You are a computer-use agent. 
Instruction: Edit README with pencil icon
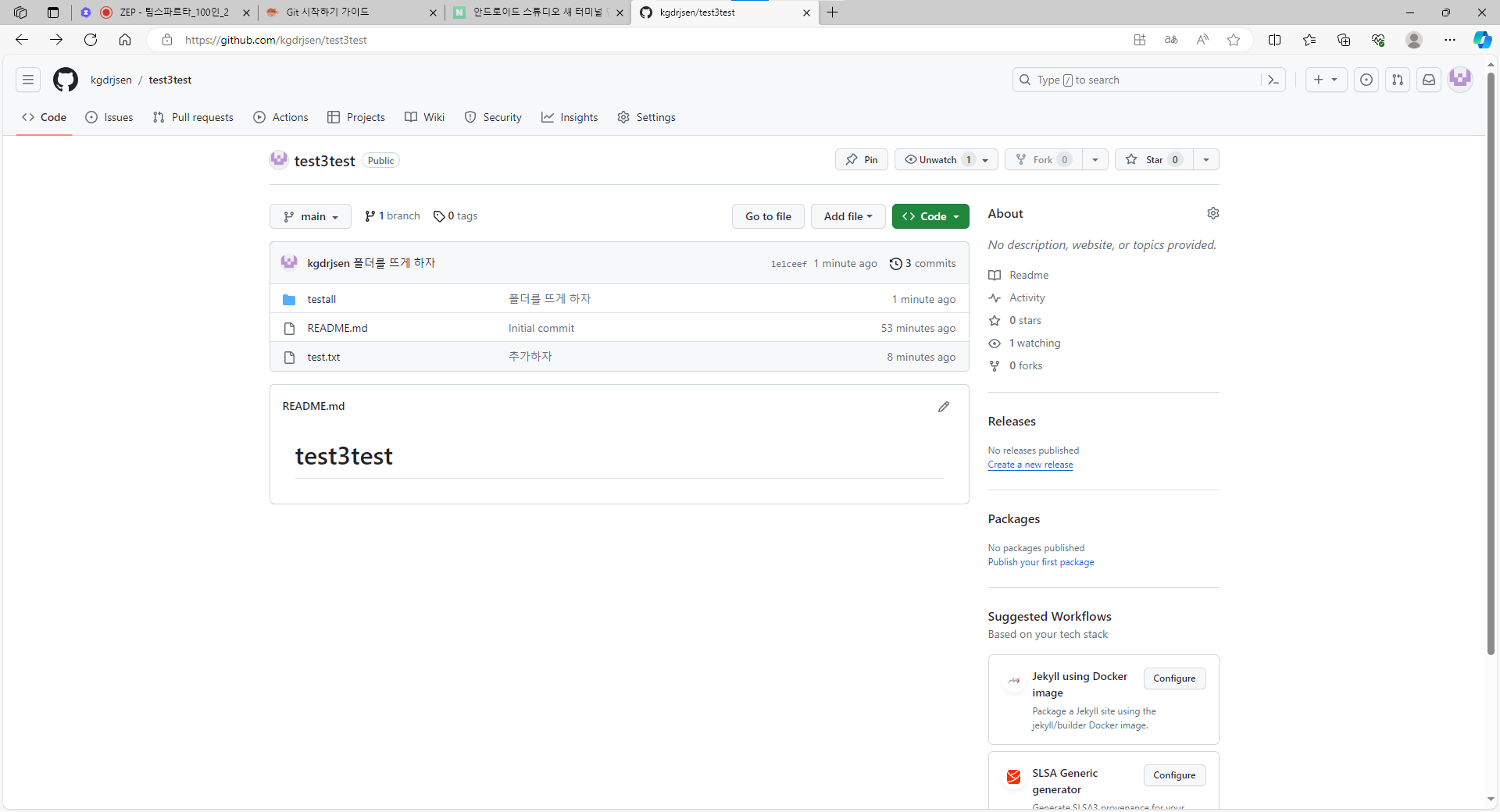[x=944, y=407]
